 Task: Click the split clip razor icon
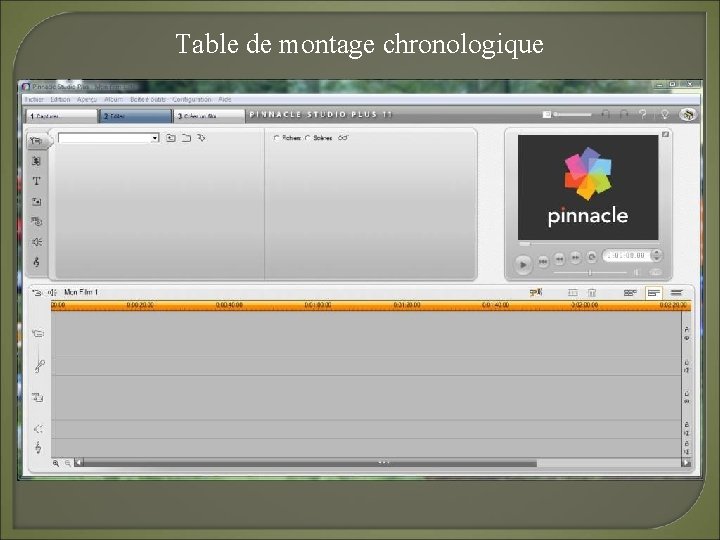573,292
